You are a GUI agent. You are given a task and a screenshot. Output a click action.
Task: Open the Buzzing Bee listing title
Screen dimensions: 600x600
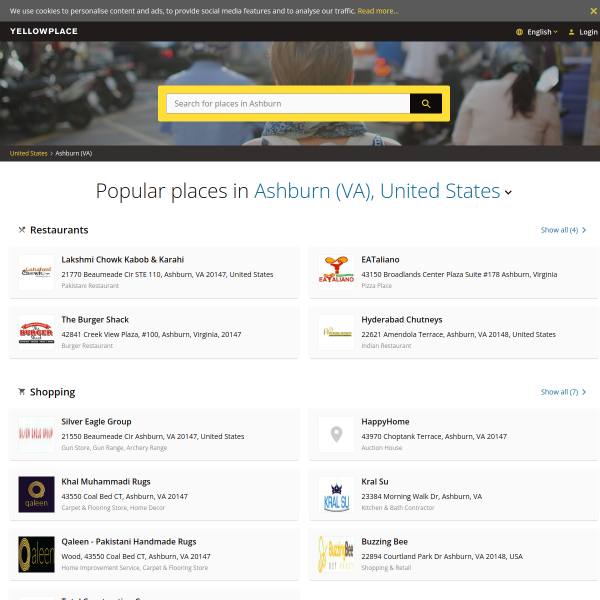pyautogui.click(x=385, y=542)
